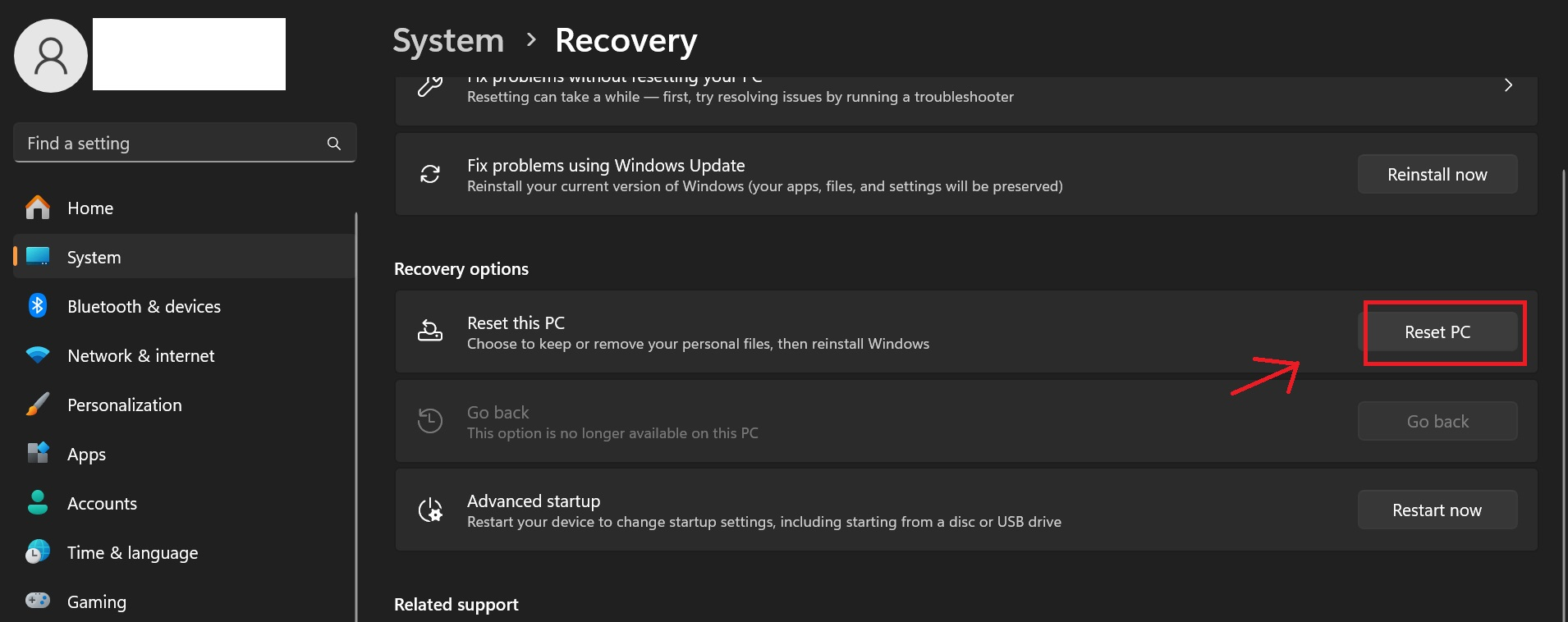Click the Apps icon in sidebar
The width and height of the screenshot is (1568, 622).
(x=38, y=453)
